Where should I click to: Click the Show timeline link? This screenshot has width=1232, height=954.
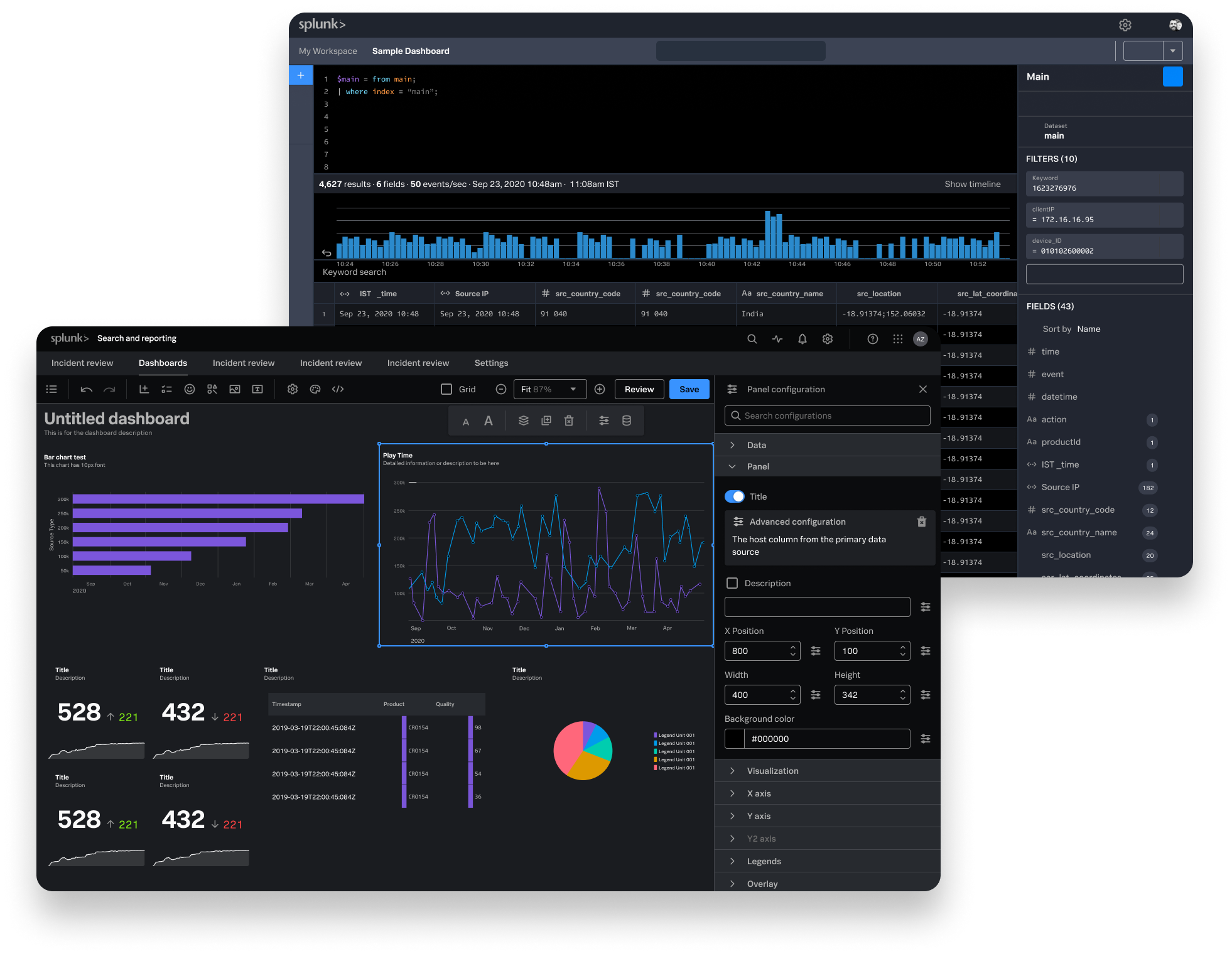click(972, 185)
